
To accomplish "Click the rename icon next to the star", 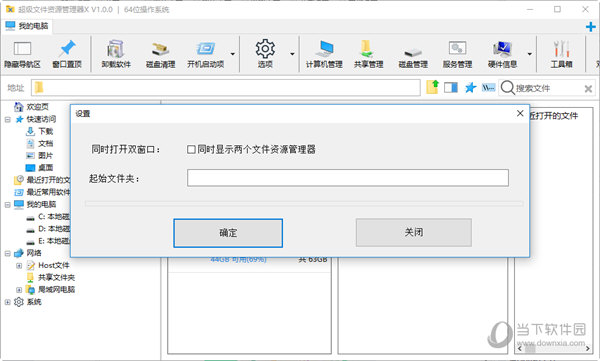I will 488,88.
